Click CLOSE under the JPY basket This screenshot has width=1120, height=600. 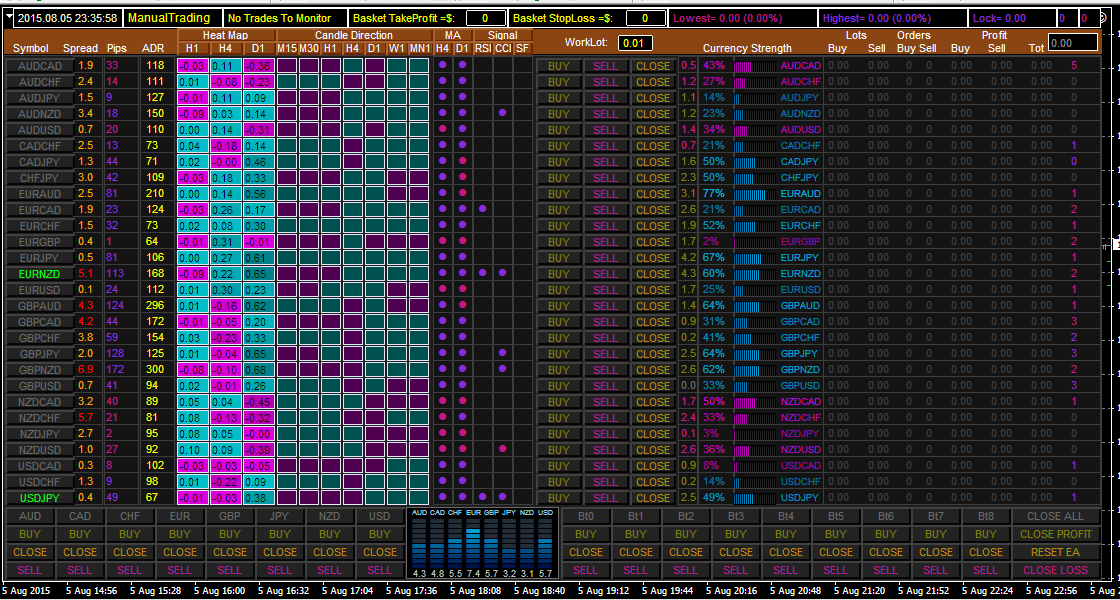pyautogui.click(x=280, y=551)
